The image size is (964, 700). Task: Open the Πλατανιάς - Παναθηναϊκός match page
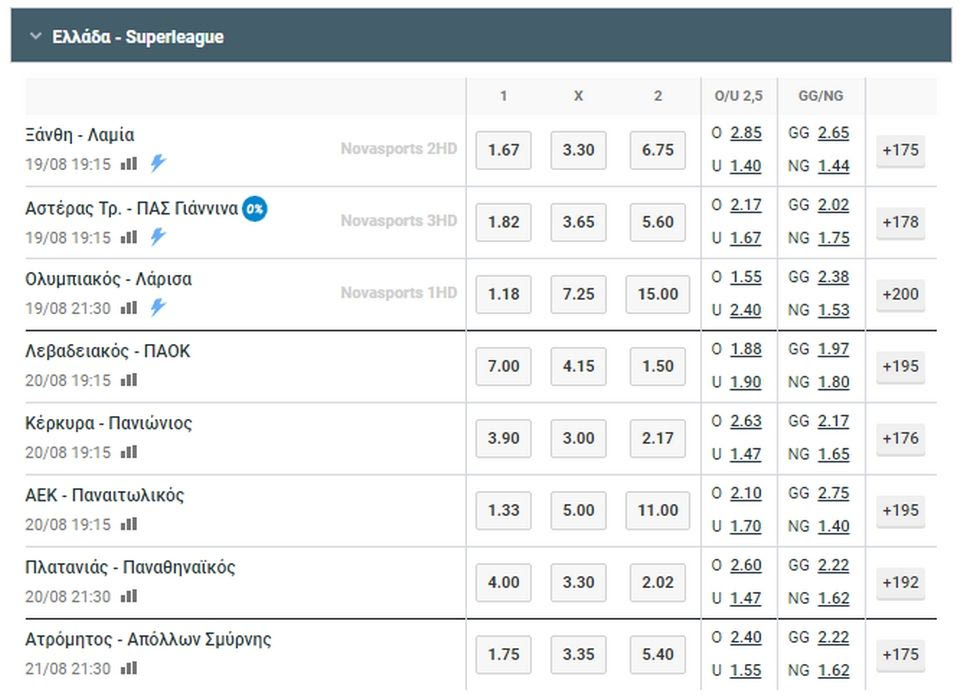pyautogui.click(x=130, y=567)
